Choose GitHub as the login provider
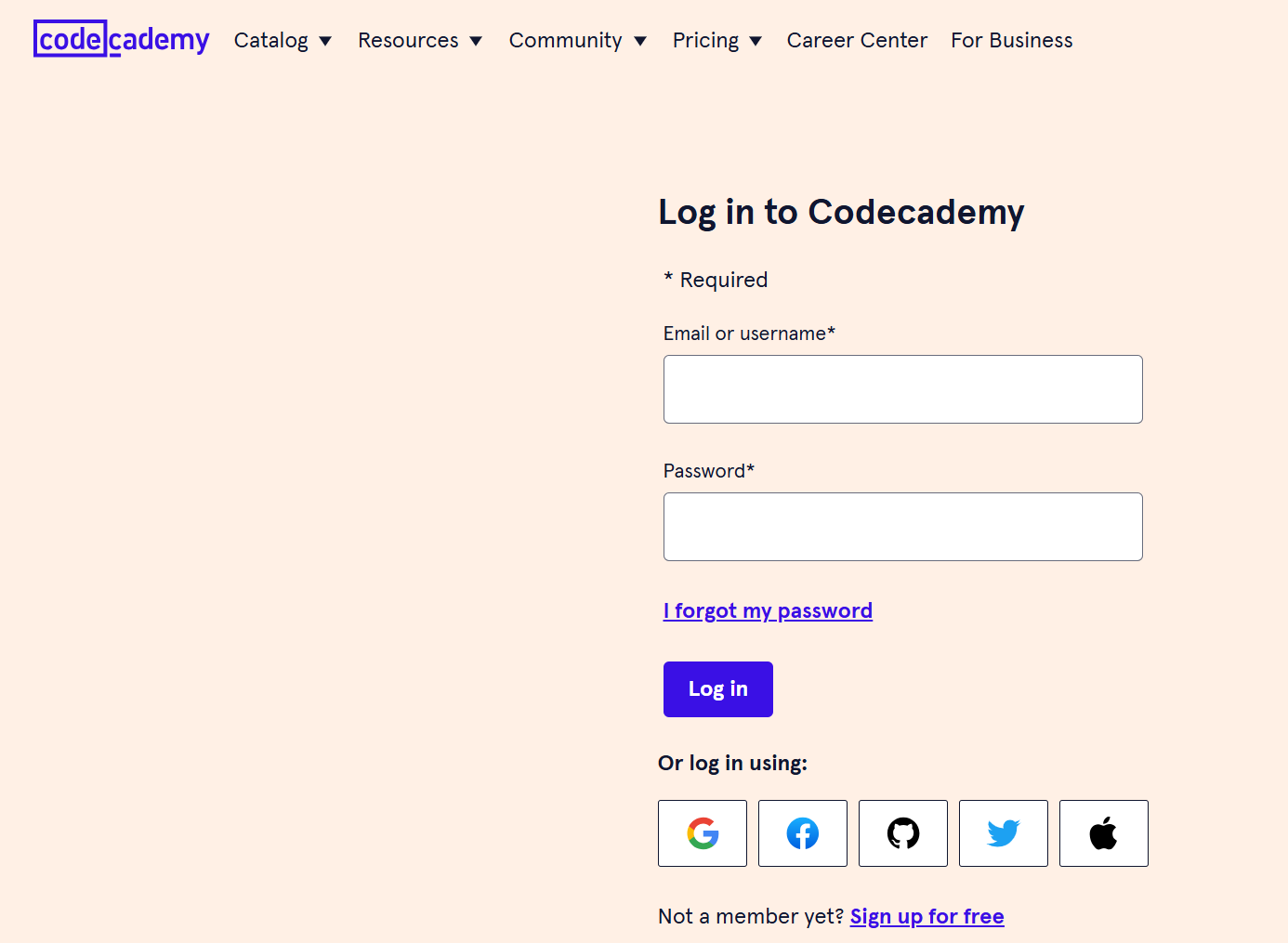Image resolution: width=1288 pixels, height=943 pixels. (x=902, y=833)
